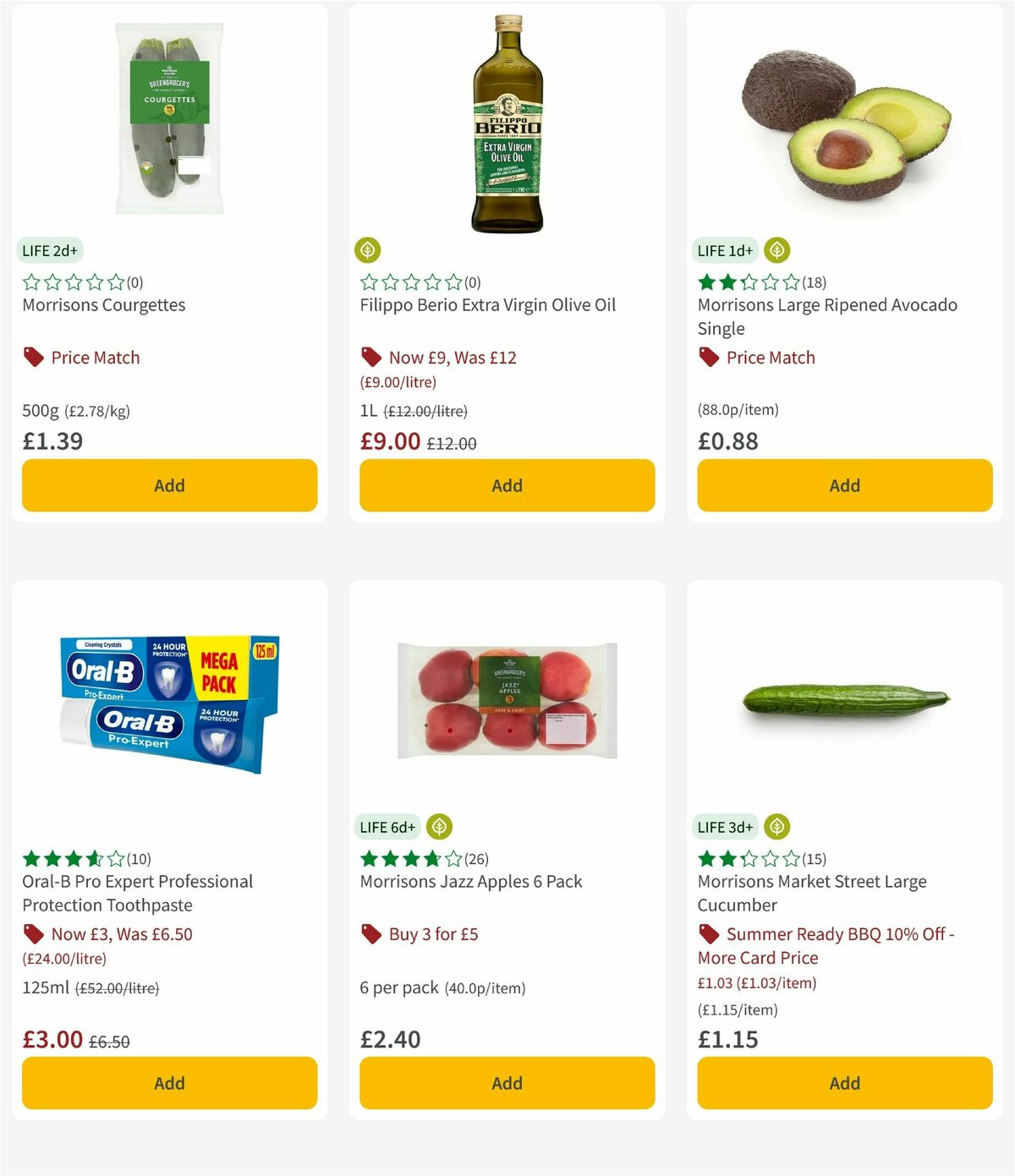Add Morrisons Large Ripened Avocado to basket

(x=843, y=485)
